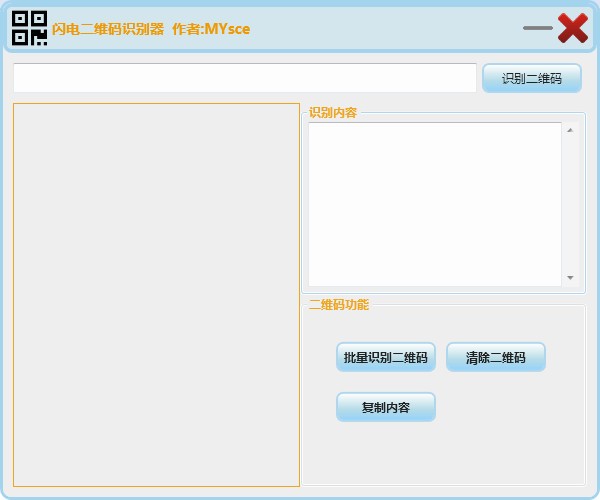Click inside the 识别内容 text area
Screen dimensions: 600x500
point(435,204)
